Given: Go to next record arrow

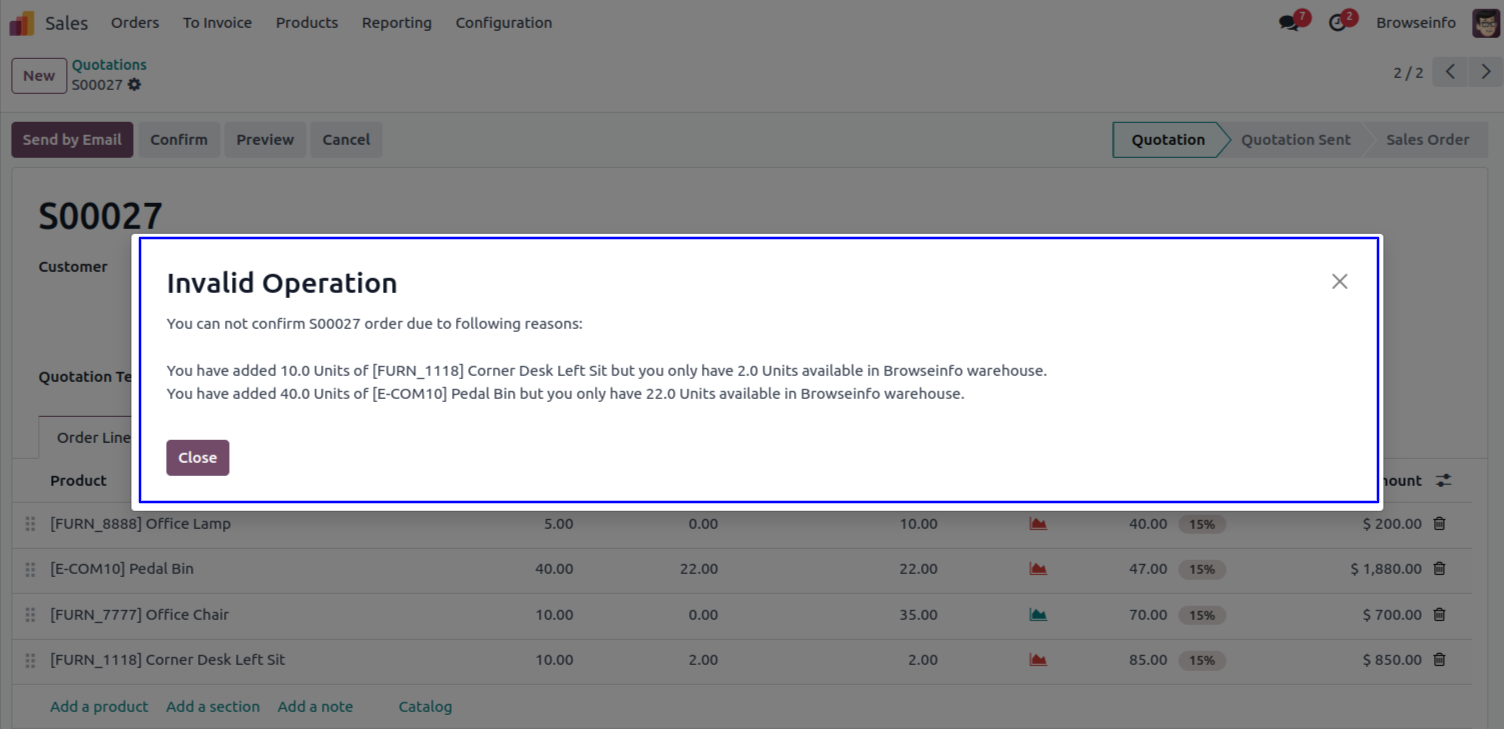Looking at the screenshot, I should click(x=1485, y=72).
